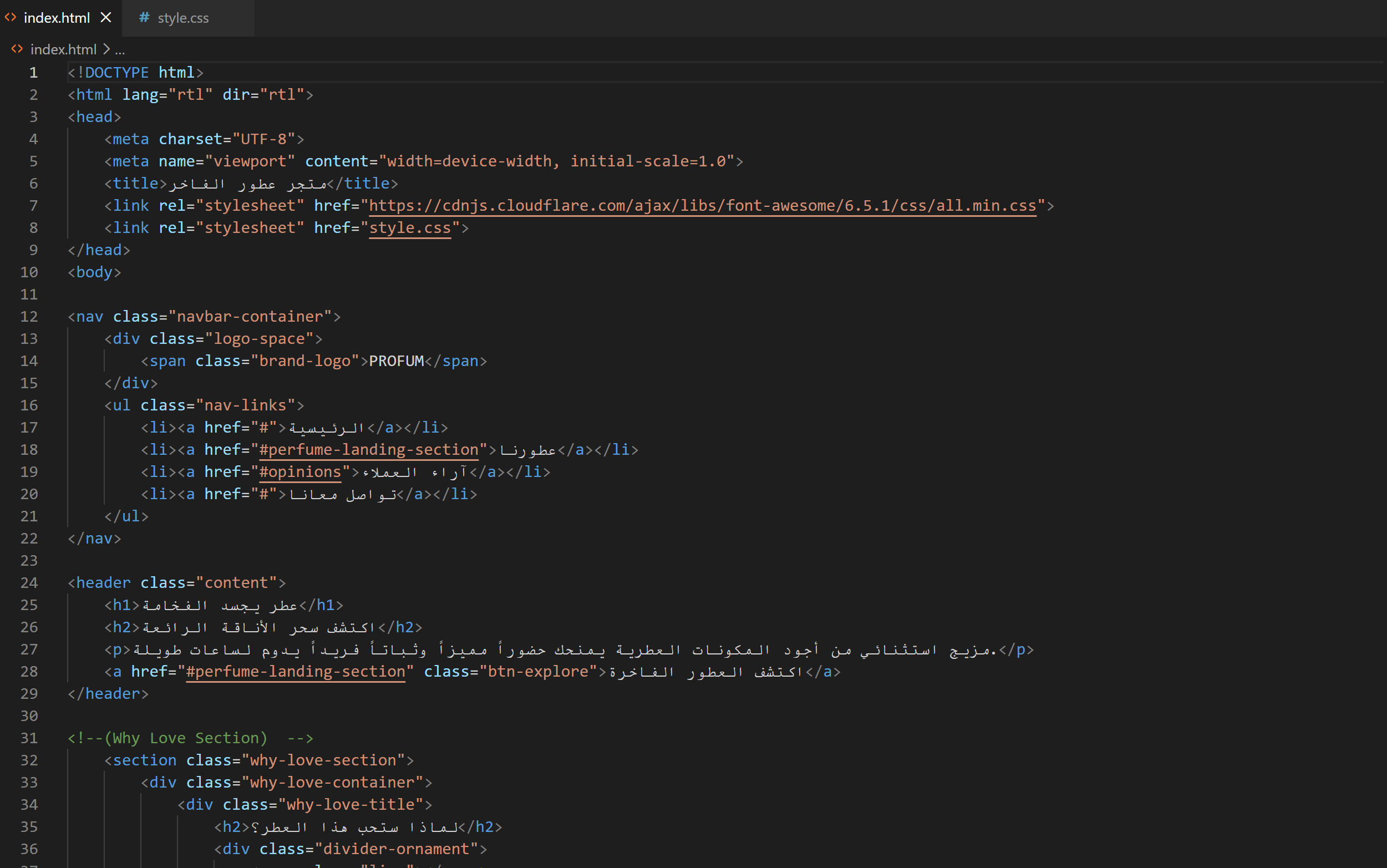This screenshot has width=1387, height=868.
Task: Place cursor on PROFUM brand text
Action: click(396, 361)
